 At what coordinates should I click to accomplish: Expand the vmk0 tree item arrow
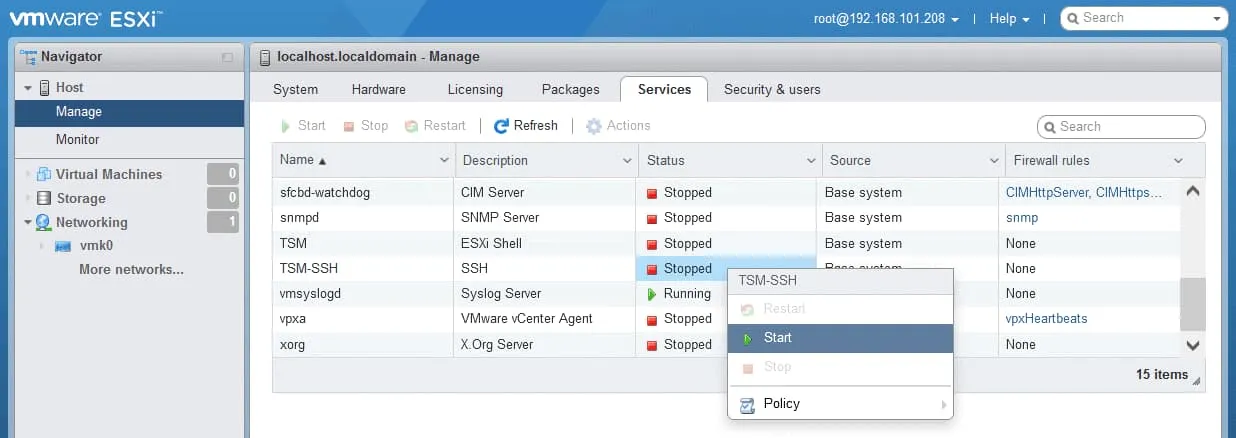click(41, 246)
